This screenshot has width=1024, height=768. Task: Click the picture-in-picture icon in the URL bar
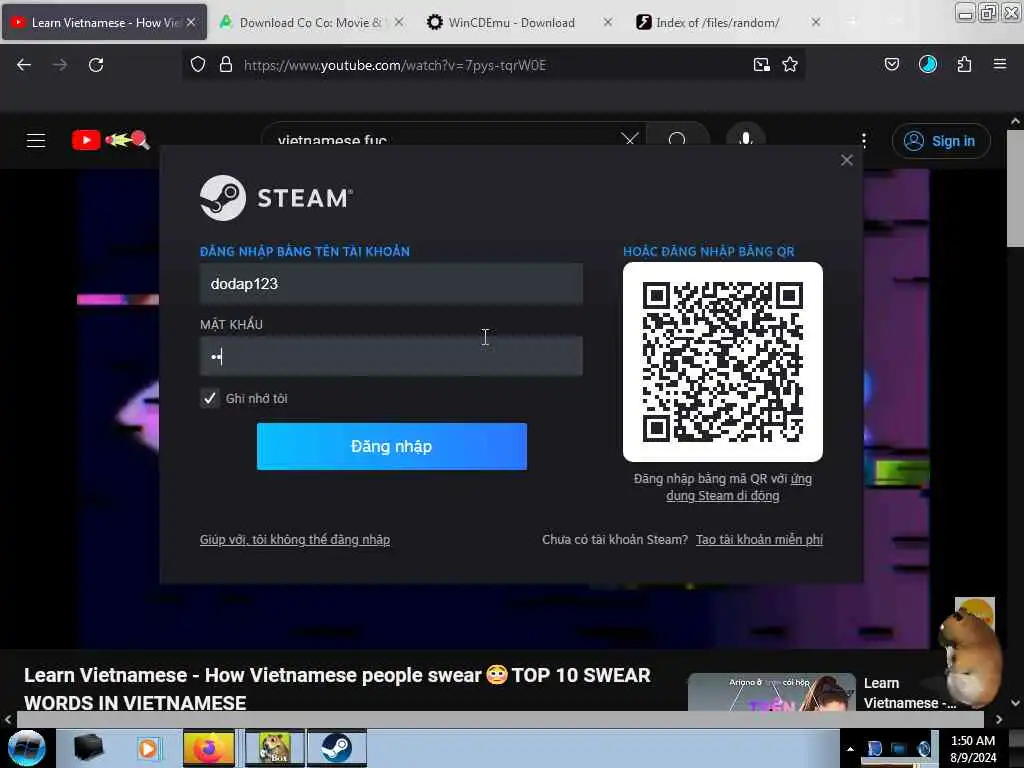[x=761, y=65]
